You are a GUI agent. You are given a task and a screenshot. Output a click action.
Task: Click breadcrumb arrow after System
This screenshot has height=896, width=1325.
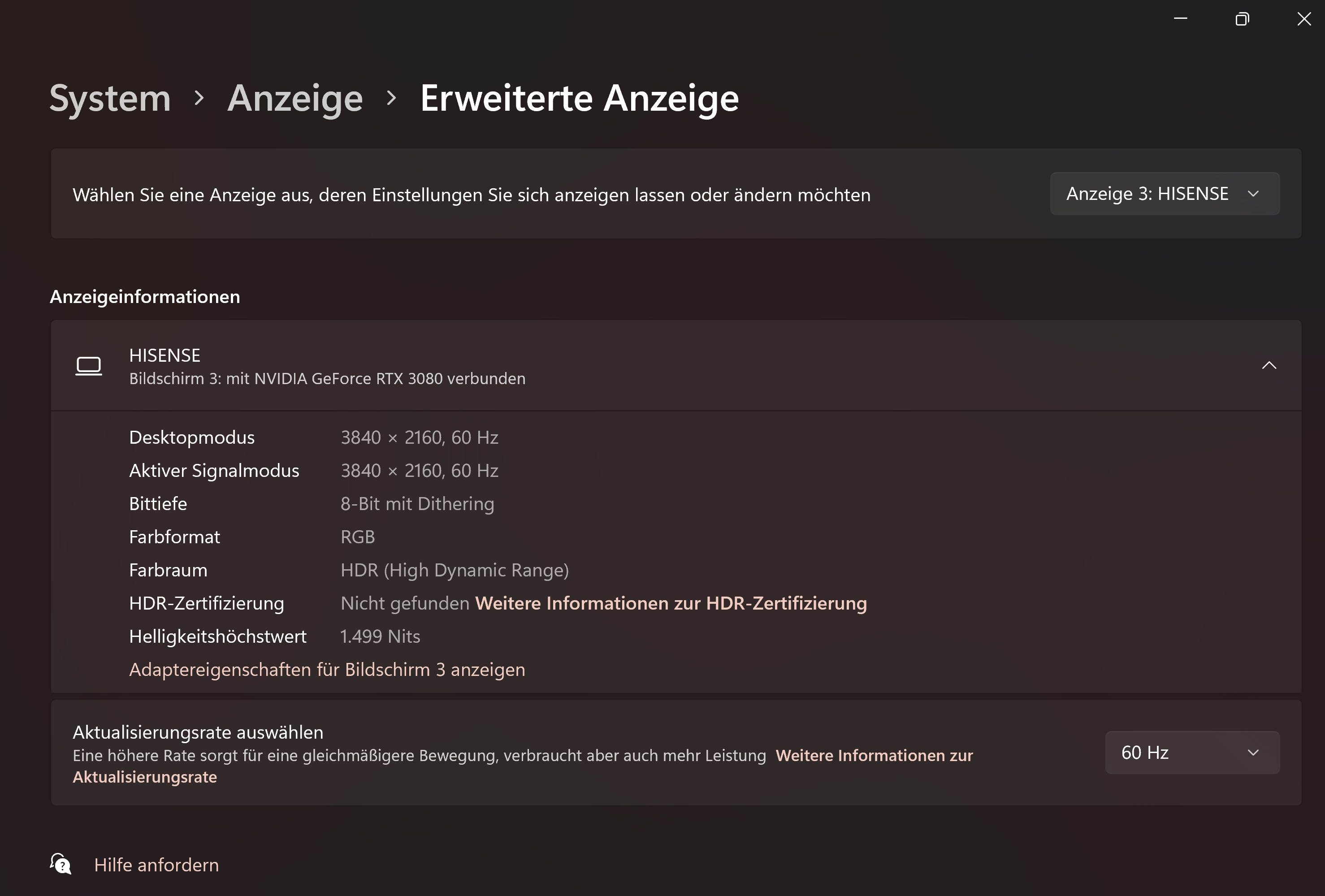pos(199,98)
